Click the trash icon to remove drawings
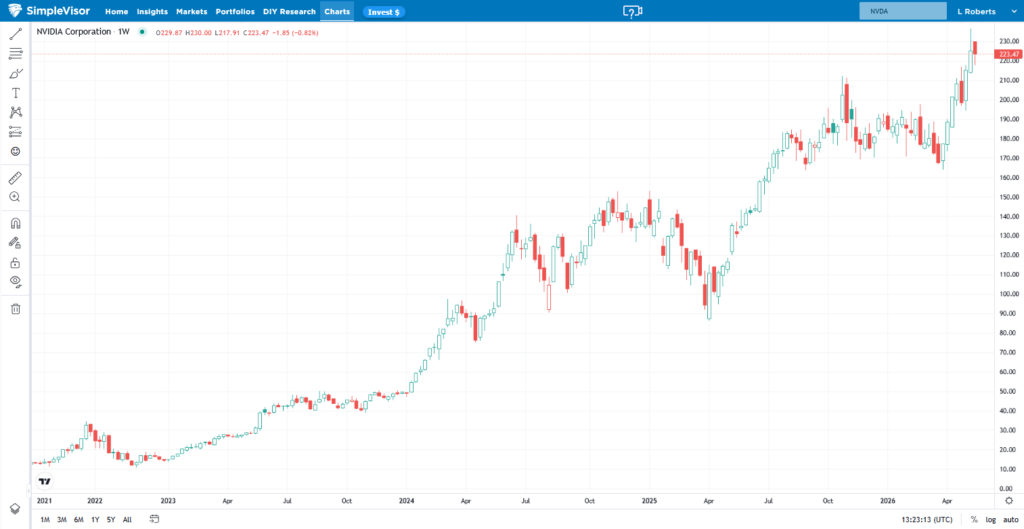Image resolution: width=1024 pixels, height=529 pixels. [16, 308]
